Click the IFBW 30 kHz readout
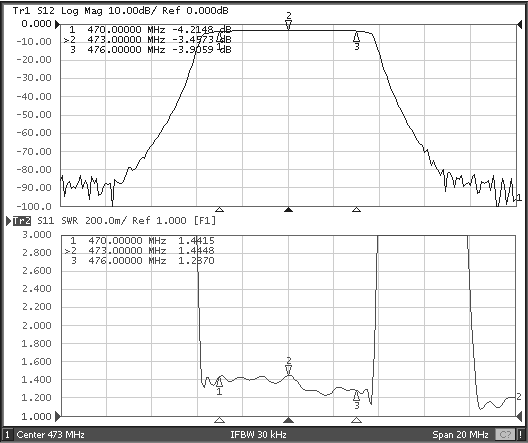 259,435
